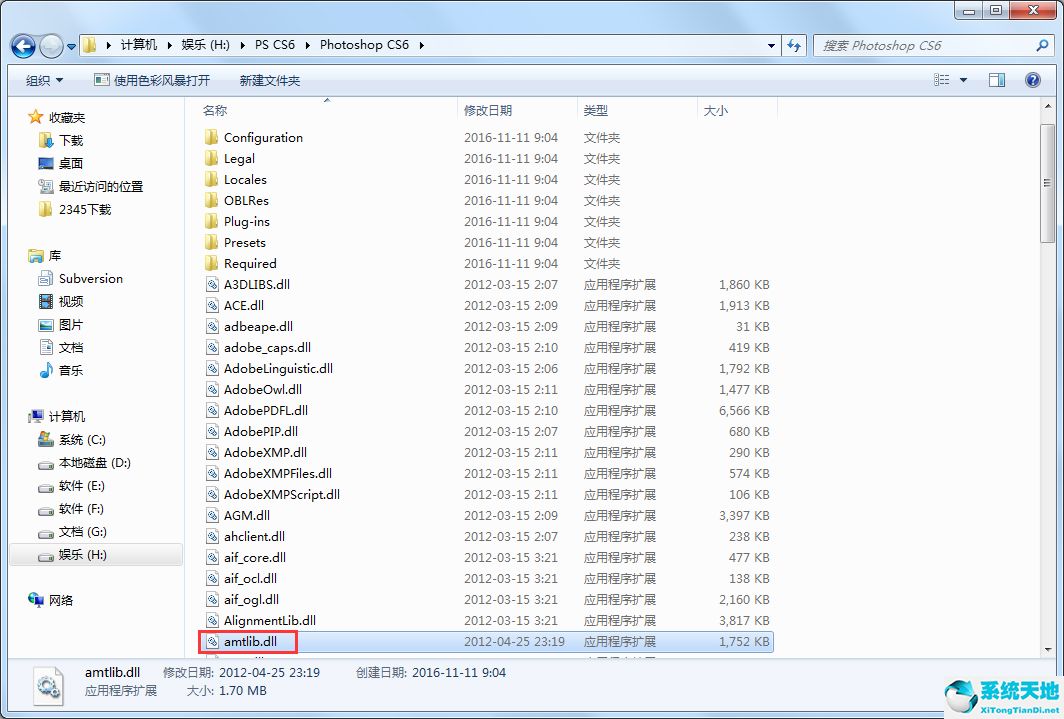Select the AGM.dll file icon
This screenshot has height=719, width=1064.
212,516
